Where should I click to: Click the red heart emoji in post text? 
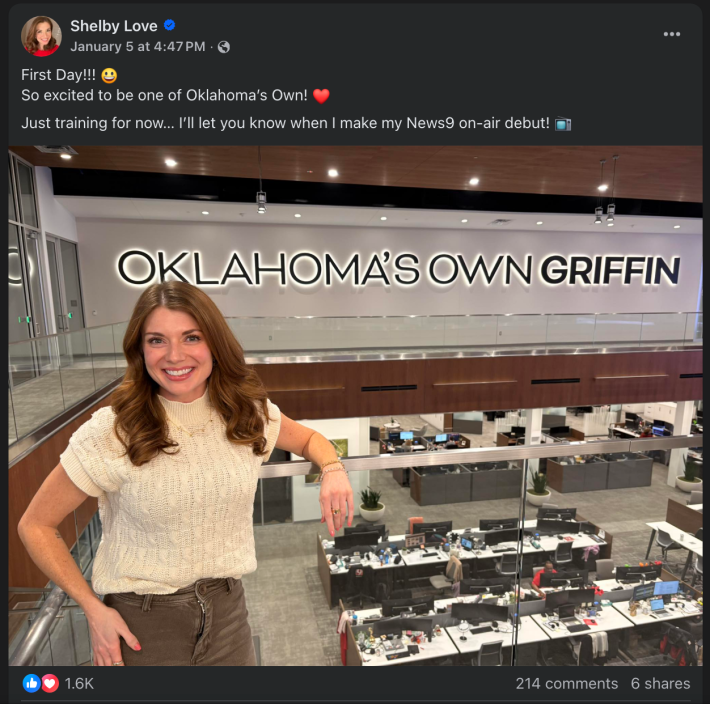321,96
